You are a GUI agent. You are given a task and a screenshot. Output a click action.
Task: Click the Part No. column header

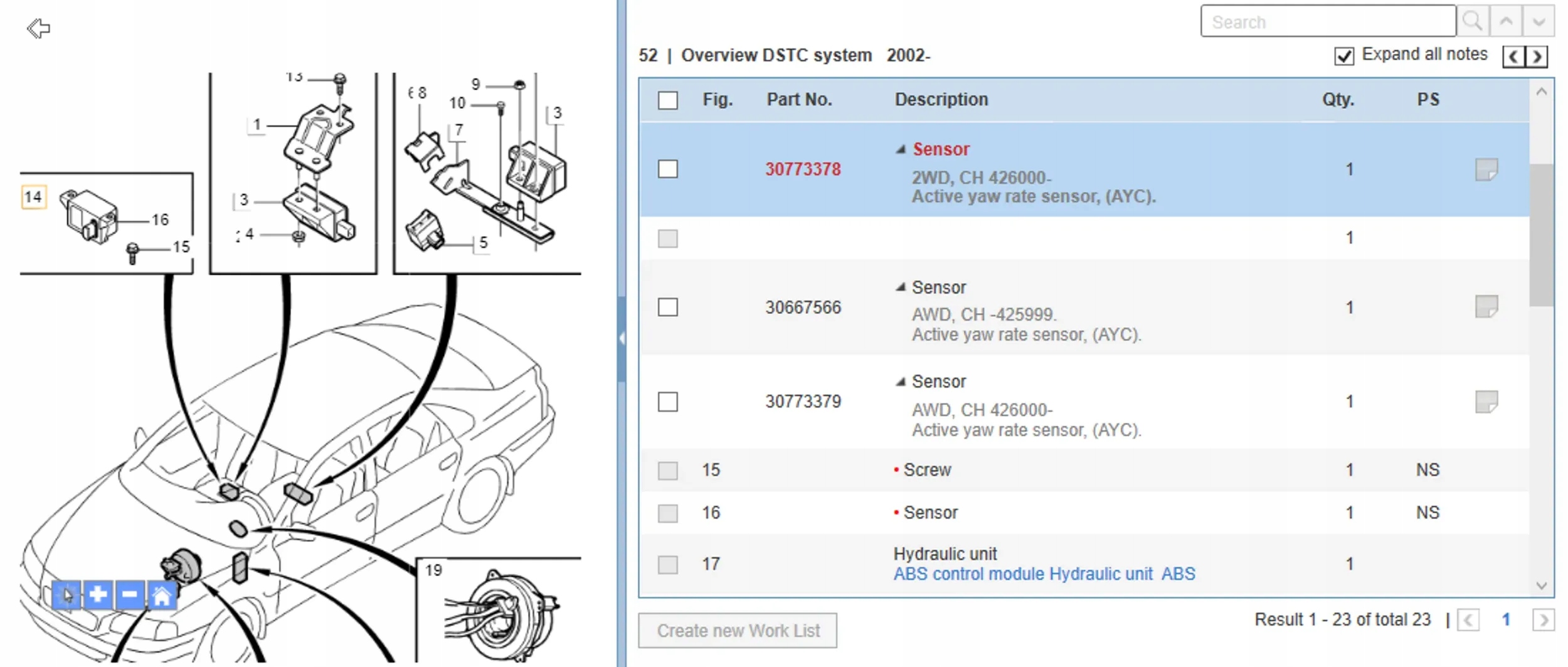(799, 100)
